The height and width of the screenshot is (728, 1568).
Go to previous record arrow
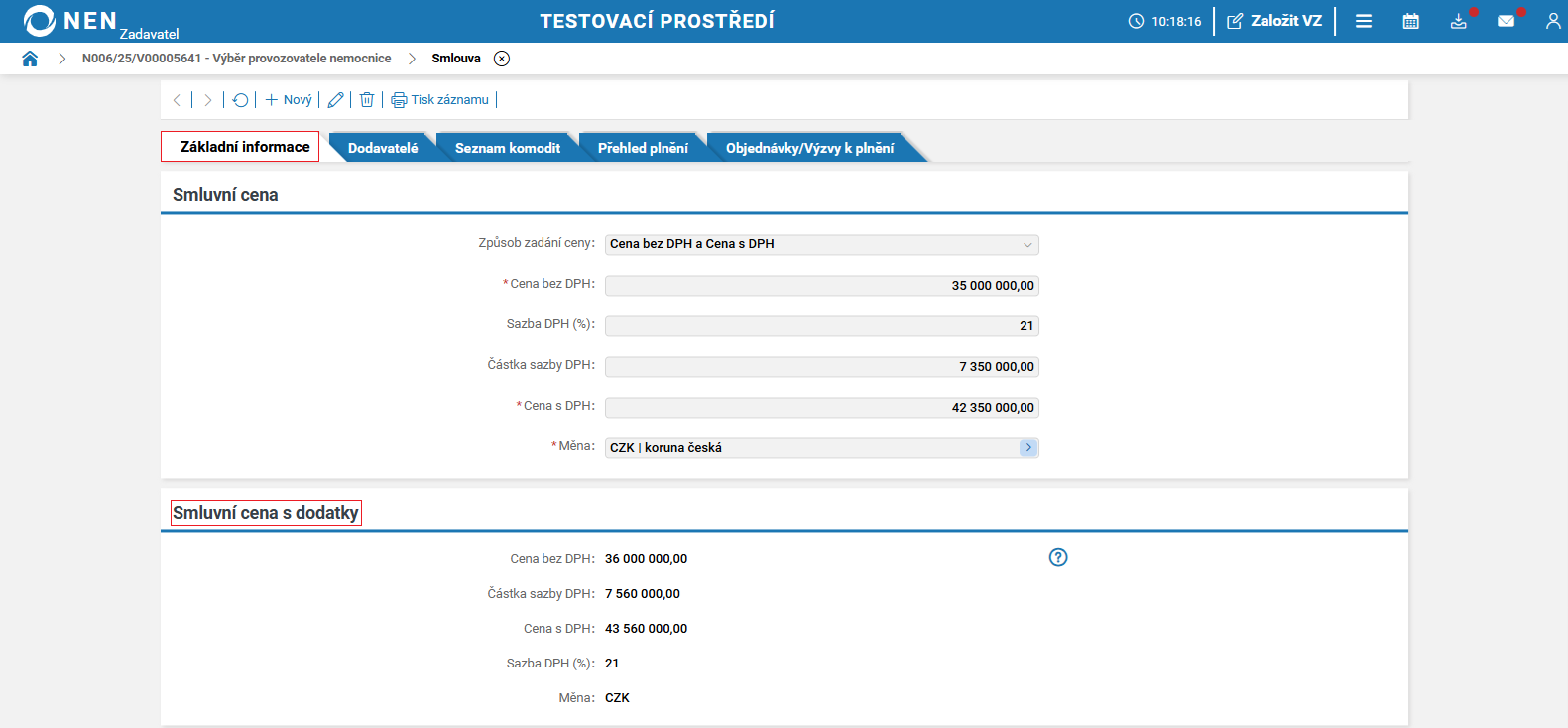click(x=177, y=100)
